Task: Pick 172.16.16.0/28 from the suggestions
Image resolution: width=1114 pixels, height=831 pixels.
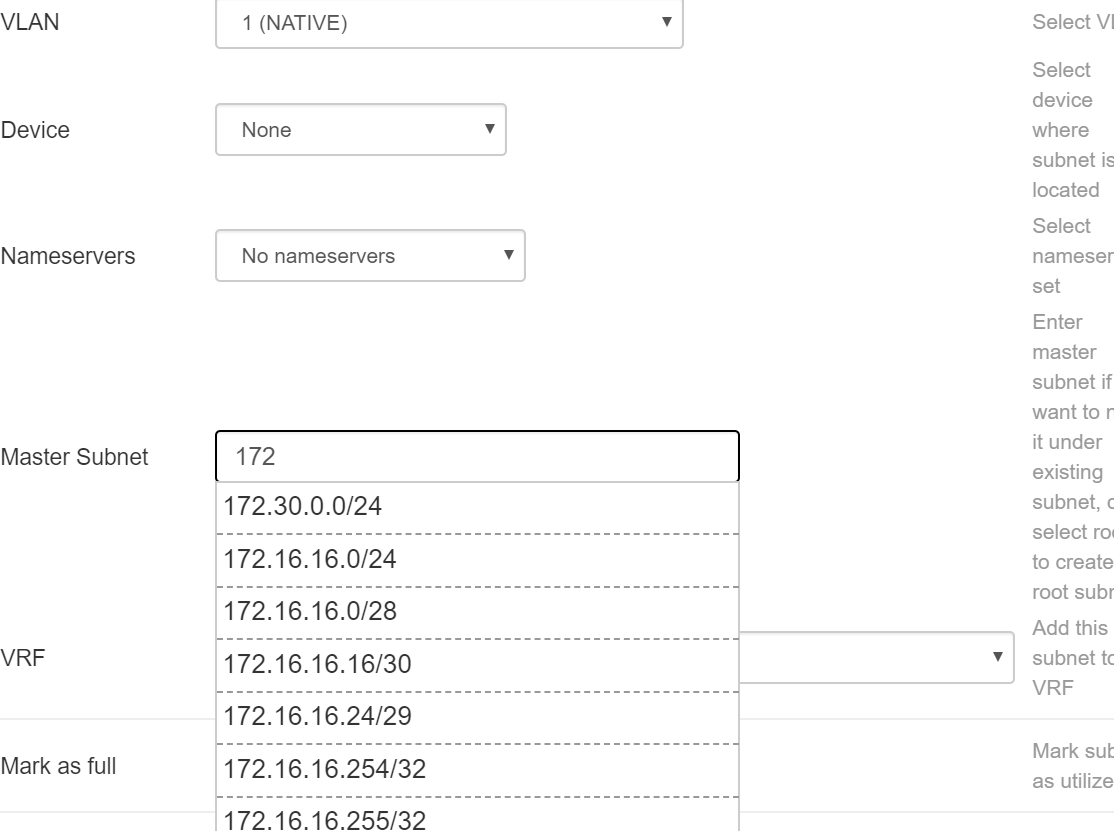Action: tap(400, 610)
